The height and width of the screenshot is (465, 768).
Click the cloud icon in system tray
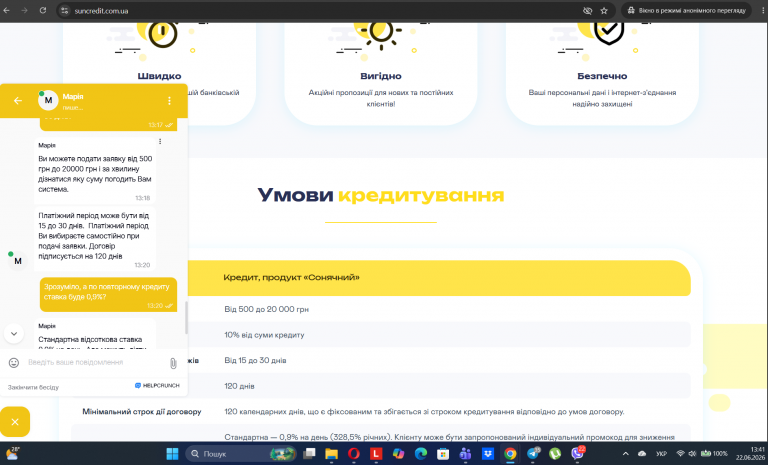tap(642, 454)
